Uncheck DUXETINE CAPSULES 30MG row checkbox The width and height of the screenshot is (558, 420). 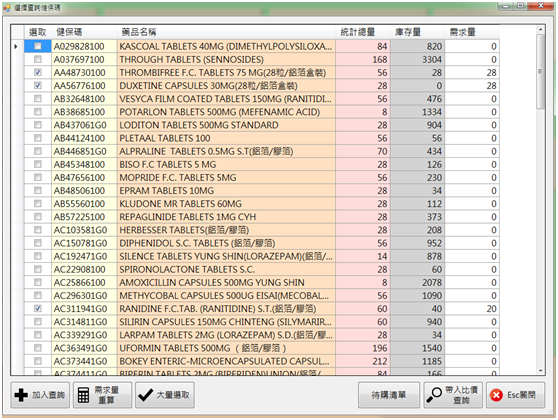click(38, 86)
